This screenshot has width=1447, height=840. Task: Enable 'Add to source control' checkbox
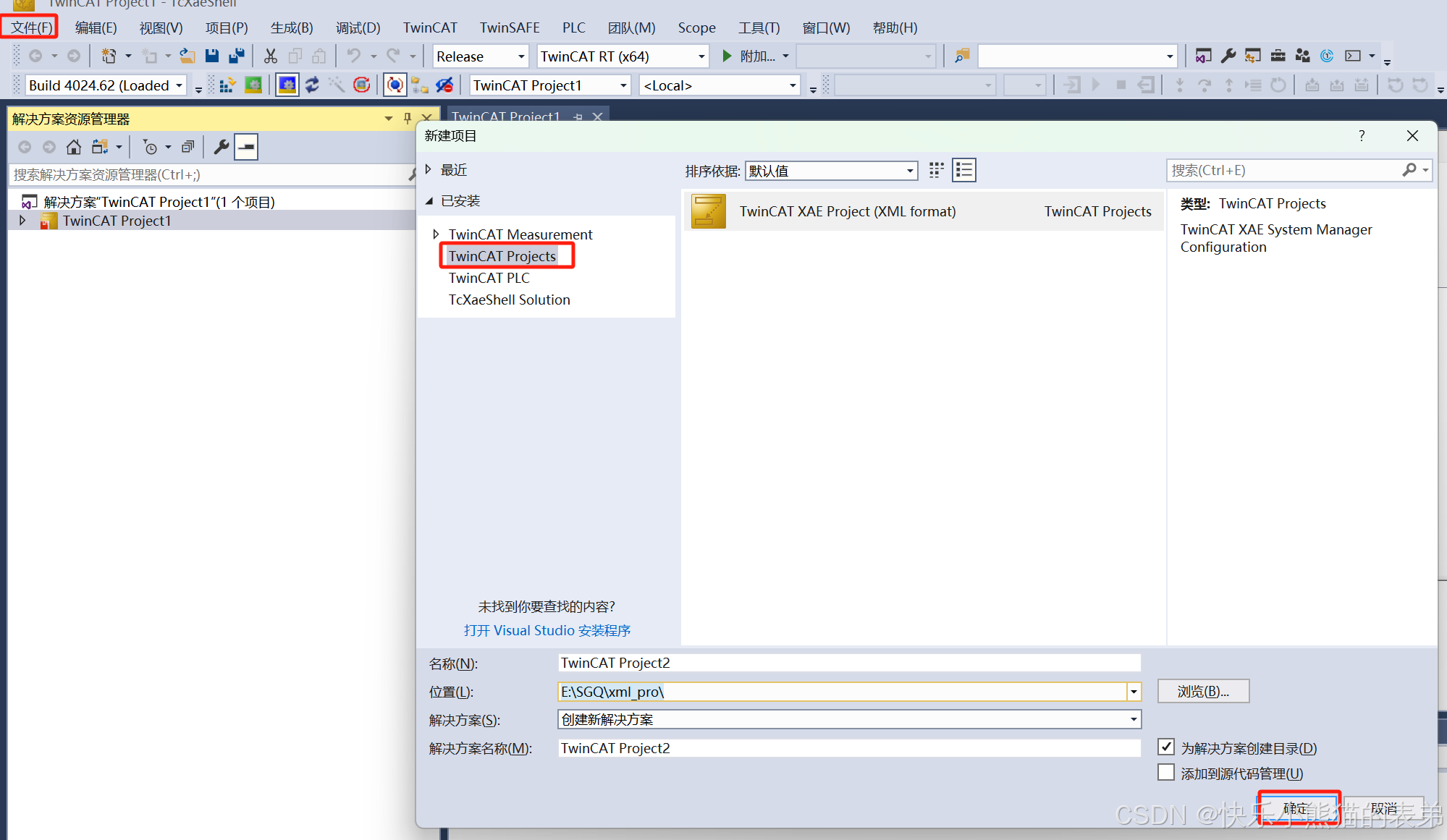1165,773
